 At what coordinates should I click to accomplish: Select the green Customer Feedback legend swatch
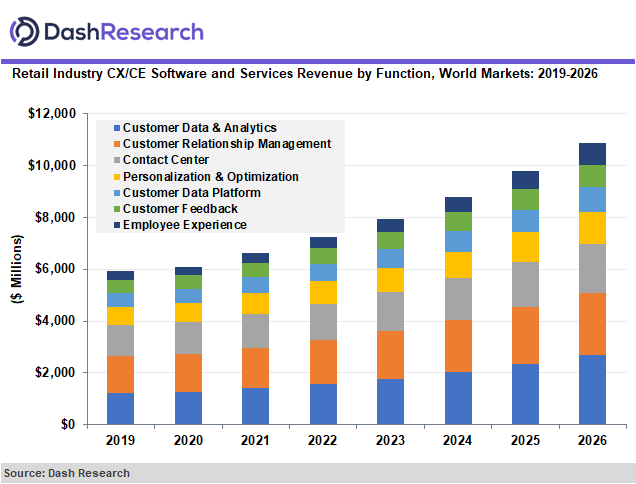[x=117, y=209]
